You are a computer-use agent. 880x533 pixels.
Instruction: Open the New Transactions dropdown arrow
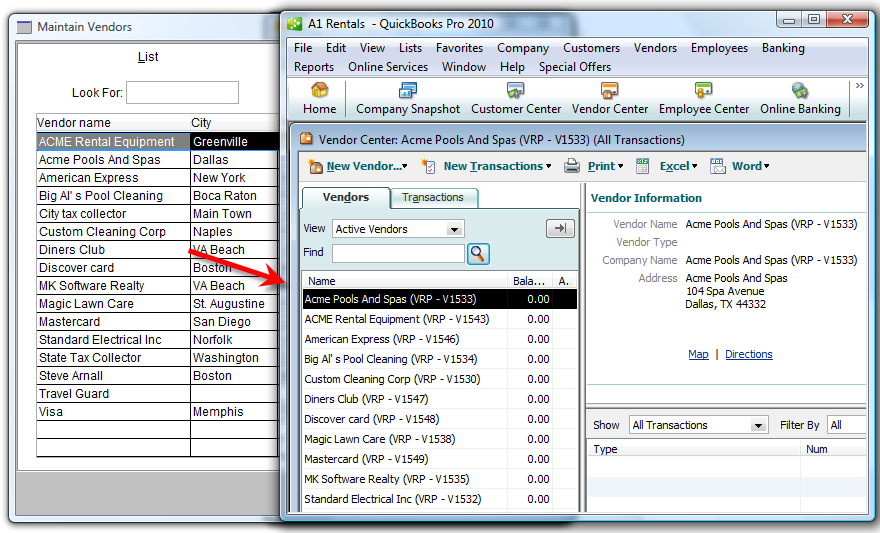coord(548,167)
